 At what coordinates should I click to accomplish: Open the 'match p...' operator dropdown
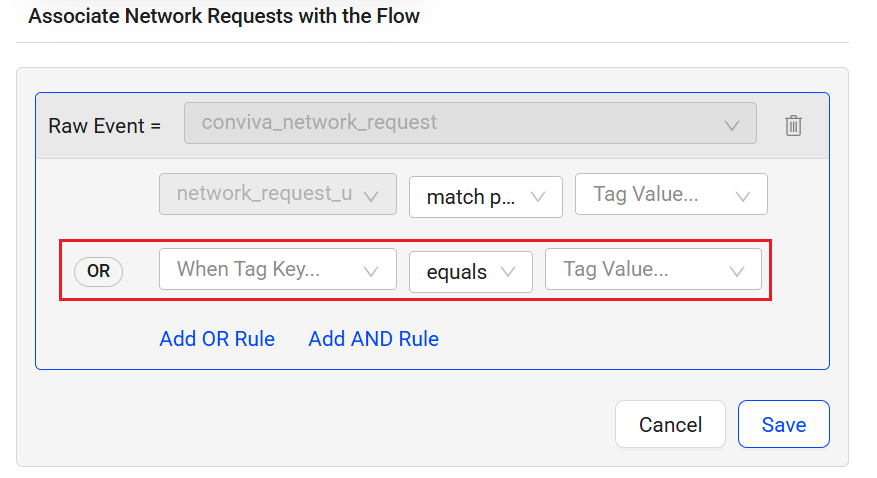[x=472, y=197]
